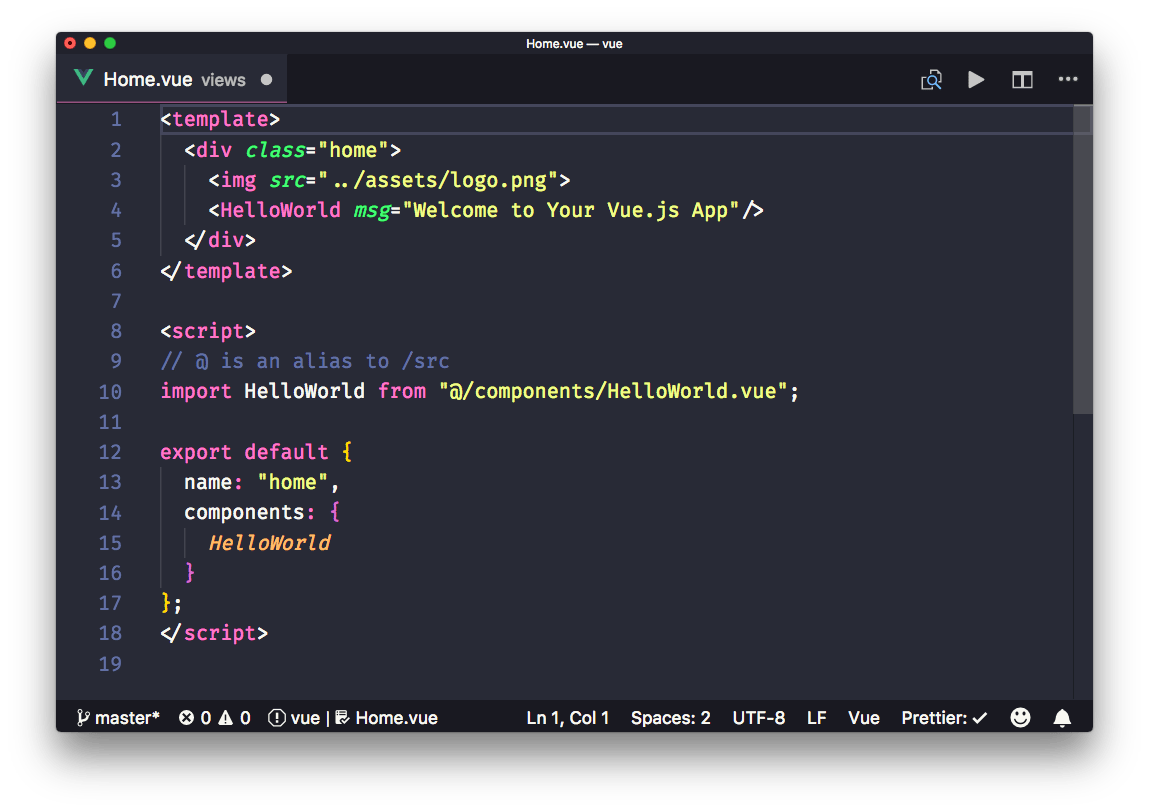This screenshot has height=812, width=1149.
Task: Send feedback using the smiley icon
Action: tap(1020, 717)
